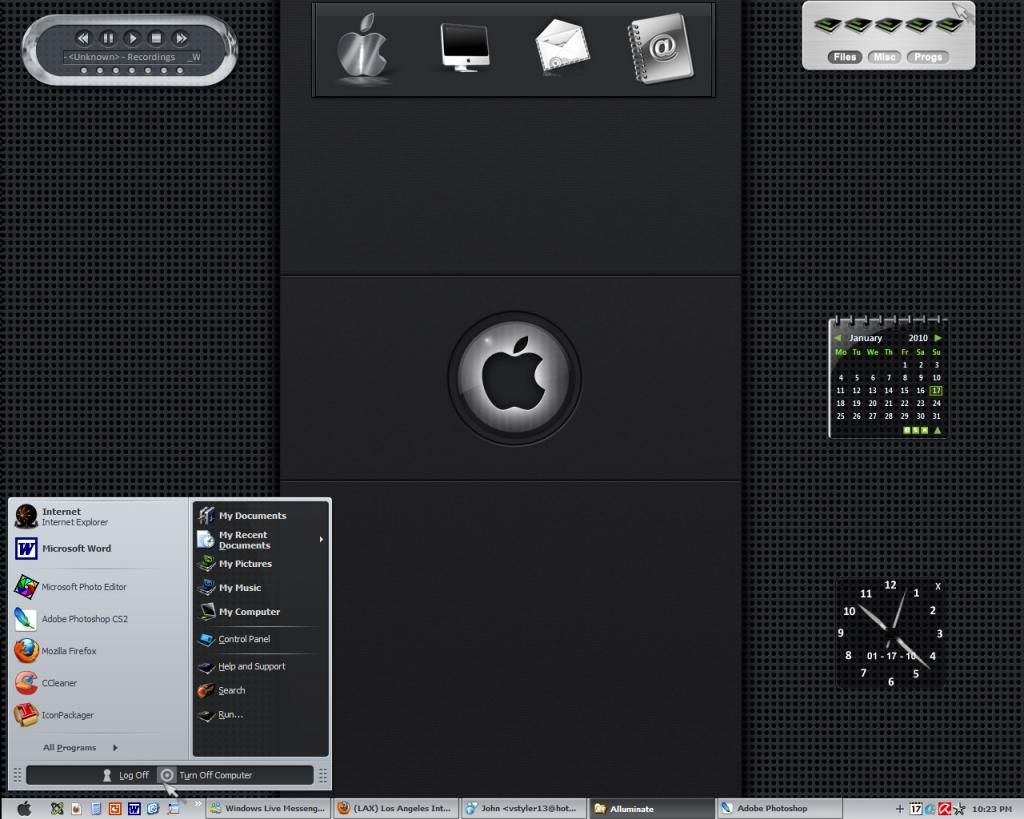Expand All Programs in the start menu
This screenshot has width=1024, height=819.
pos(80,747)
